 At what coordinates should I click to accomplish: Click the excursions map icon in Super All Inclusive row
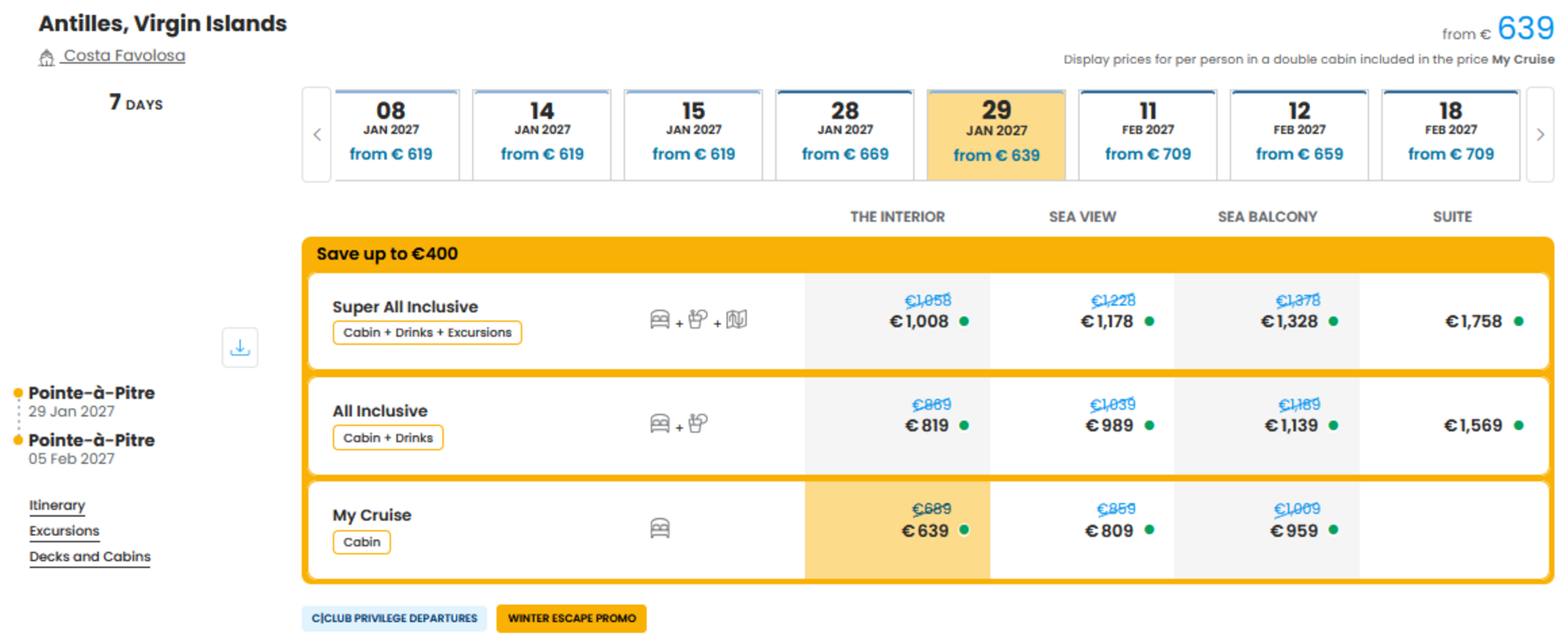click(x=737, y=320)
